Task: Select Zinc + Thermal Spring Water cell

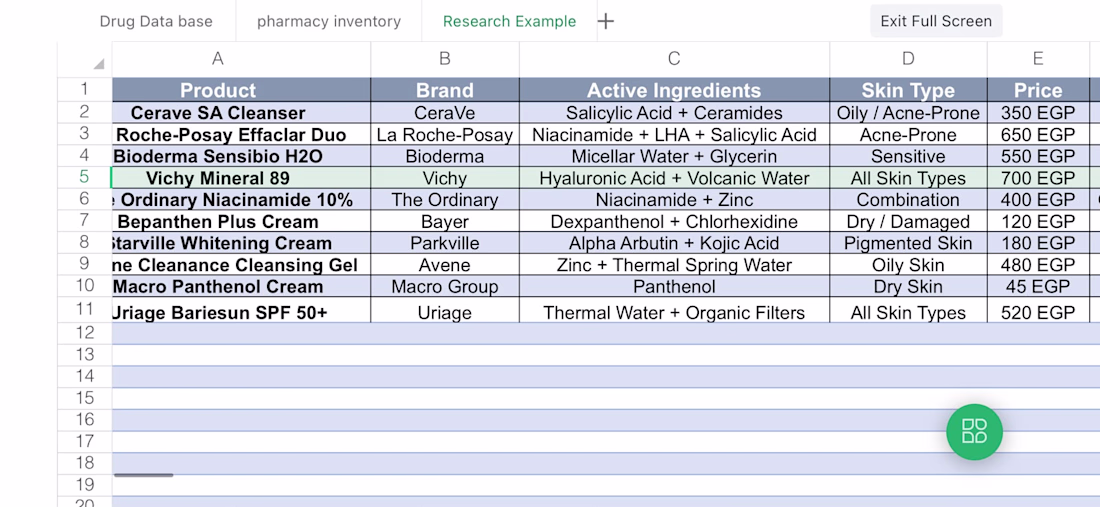Action: 674,265
